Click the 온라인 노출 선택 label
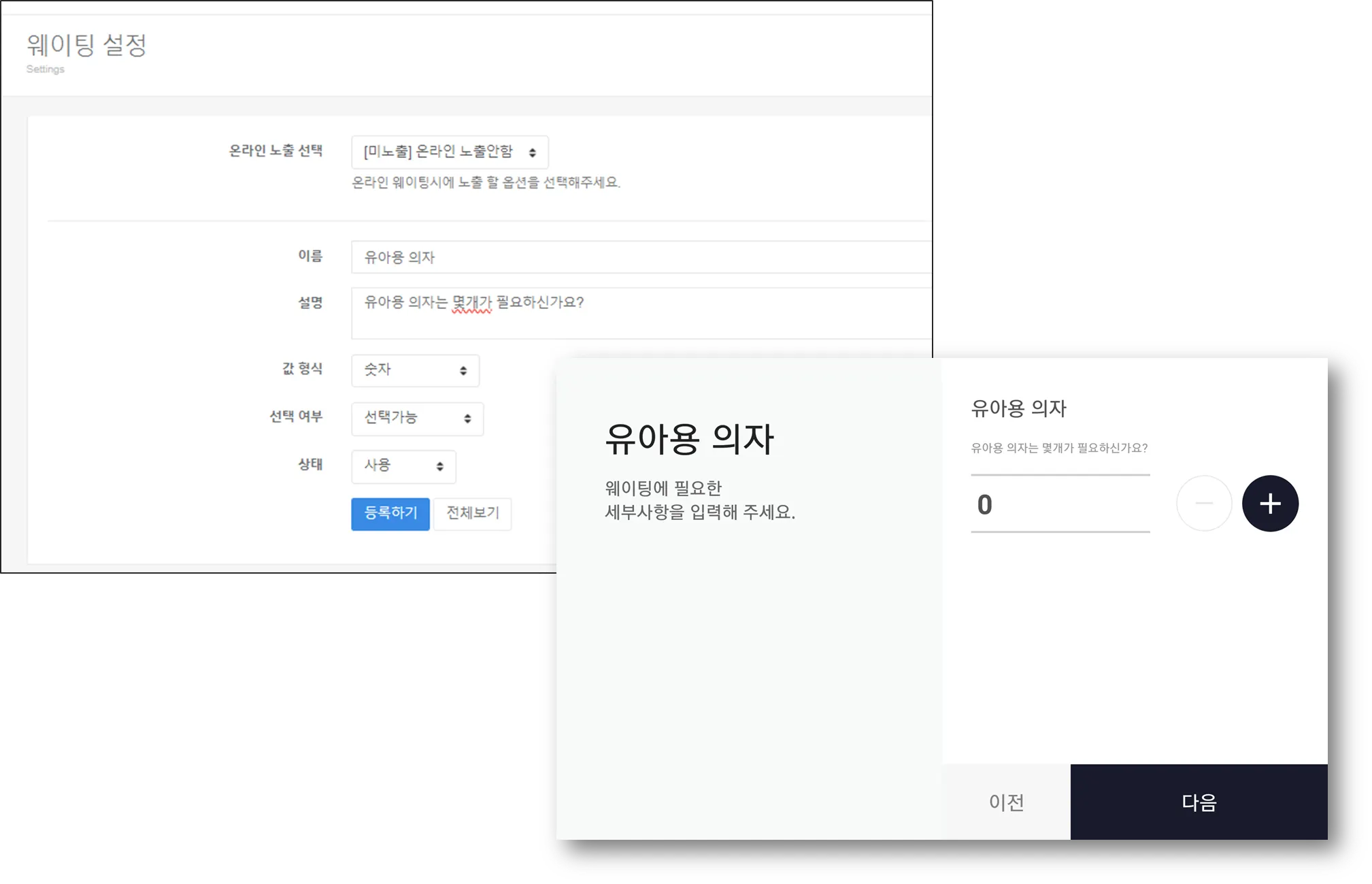The height and width of the screenshot is (884, 1372). click(275, 151)
